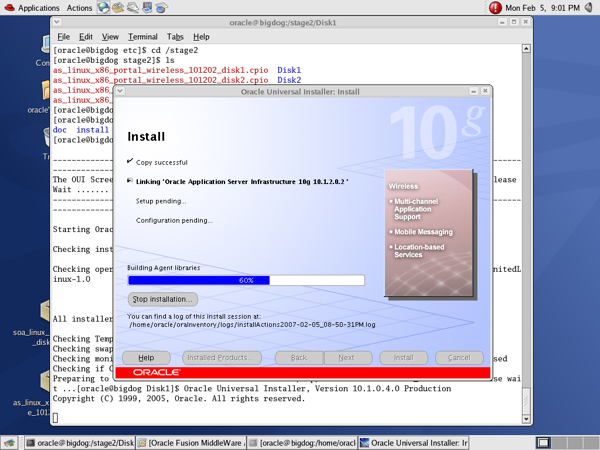Click the Installed Products button
This screenshot has height=450, width=600.
[222, 358]
